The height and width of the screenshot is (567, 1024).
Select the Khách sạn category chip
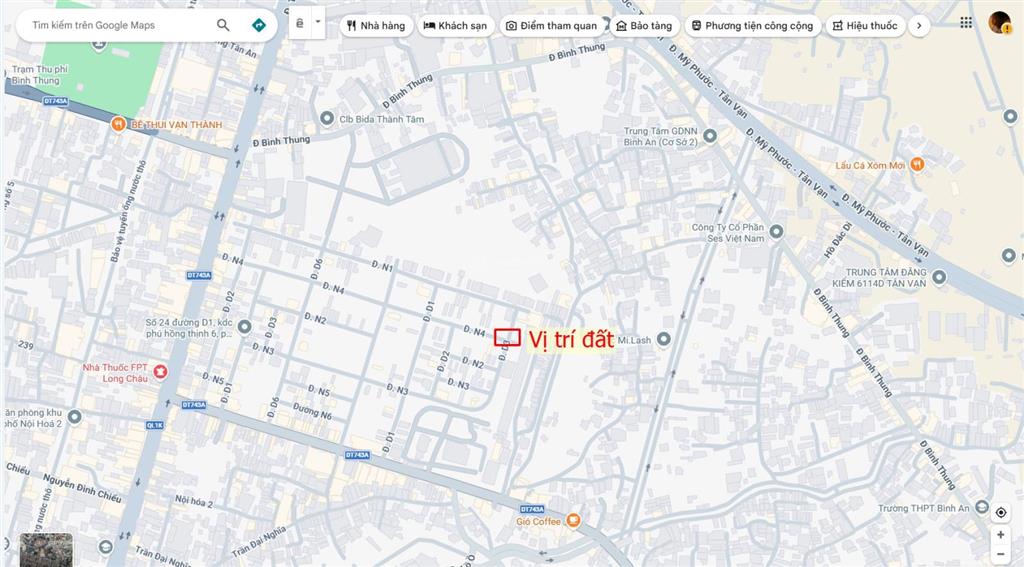(455, 25)
